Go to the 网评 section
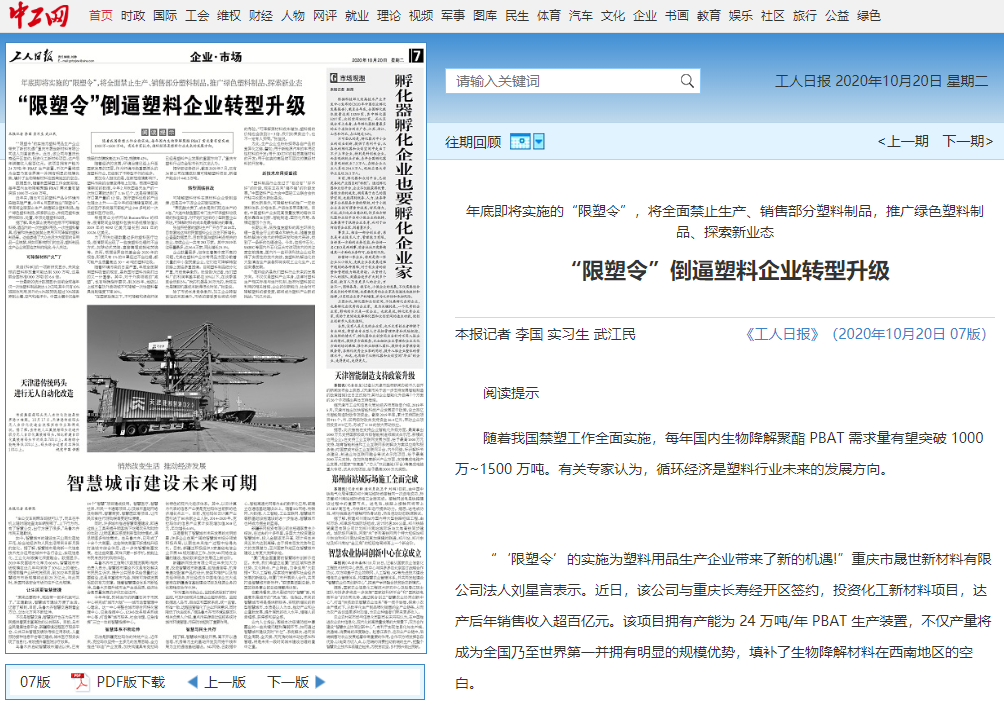This screenshot has width=1004, height=706. [325, 15]
